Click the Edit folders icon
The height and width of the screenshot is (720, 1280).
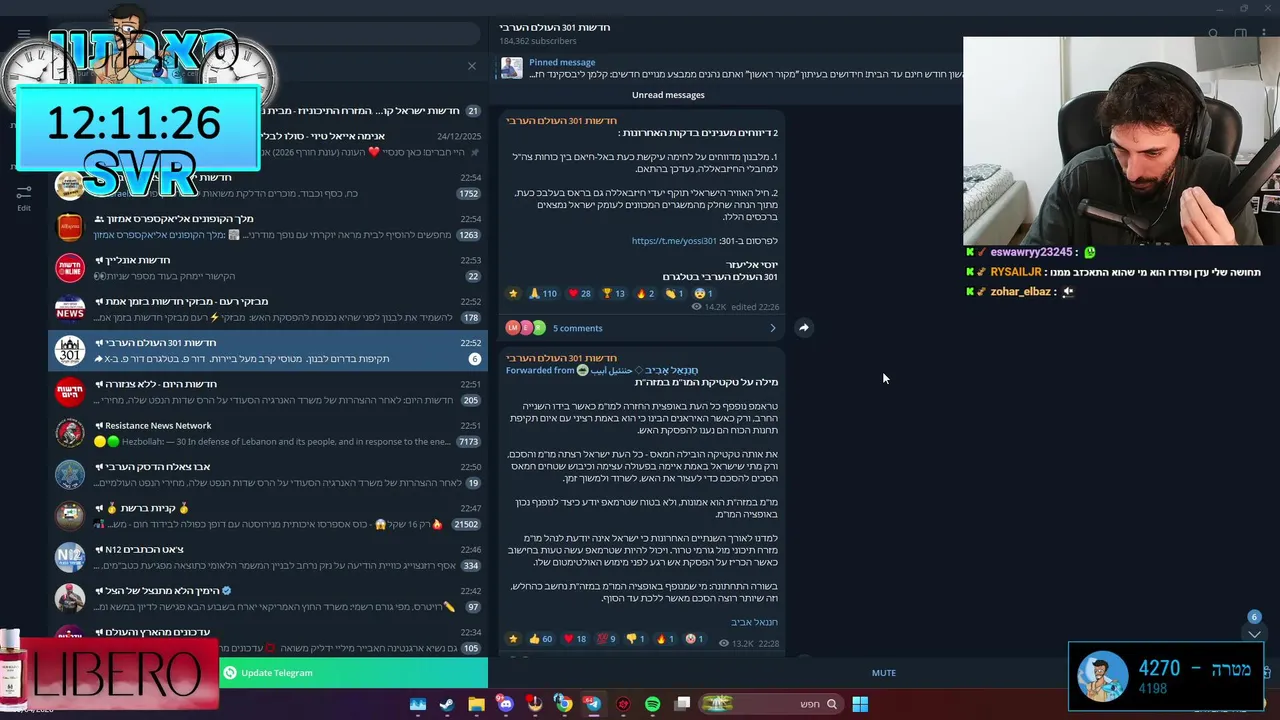point(24,196)
